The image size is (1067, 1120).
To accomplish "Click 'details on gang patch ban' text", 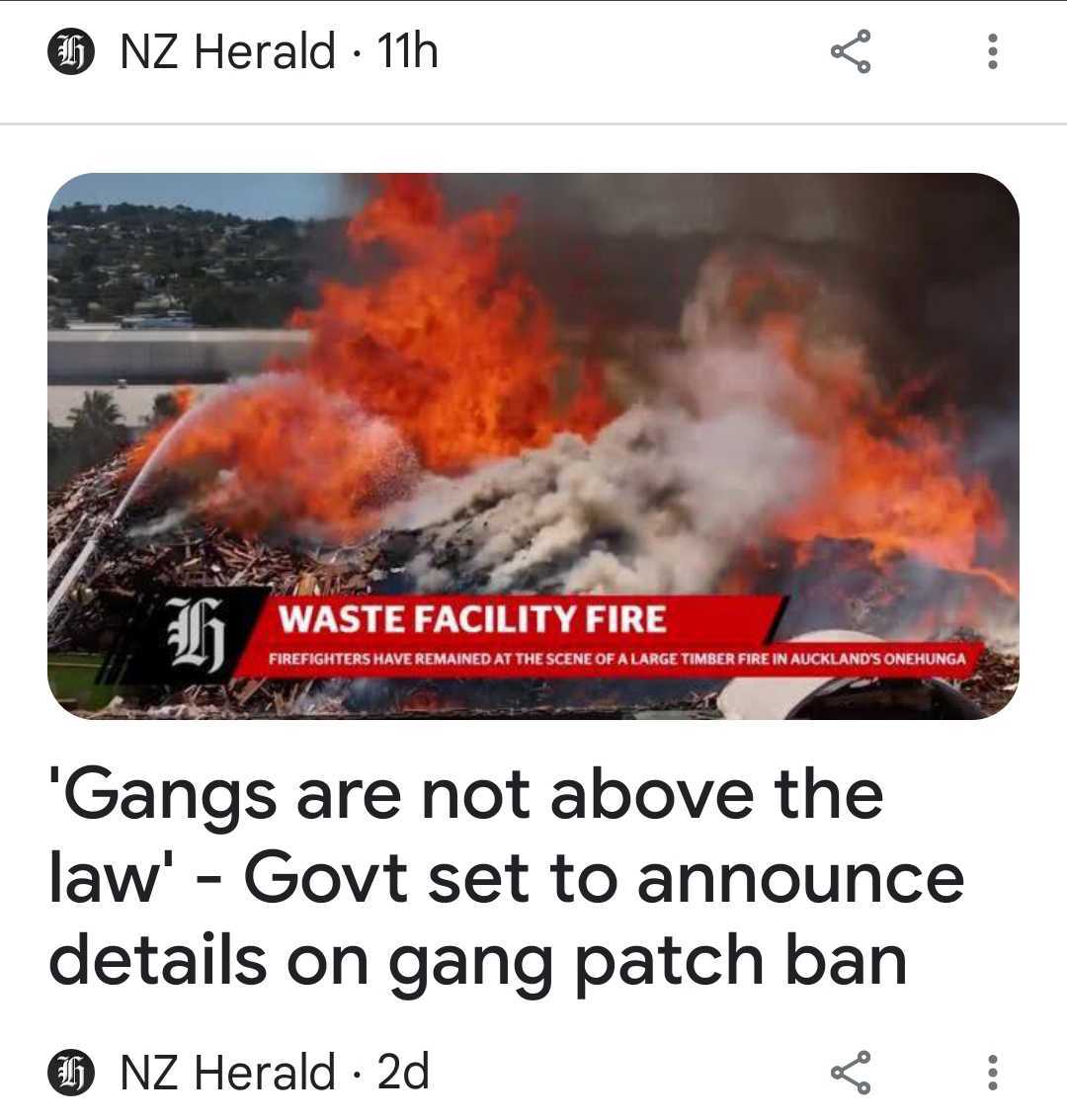I will point(477,961).
